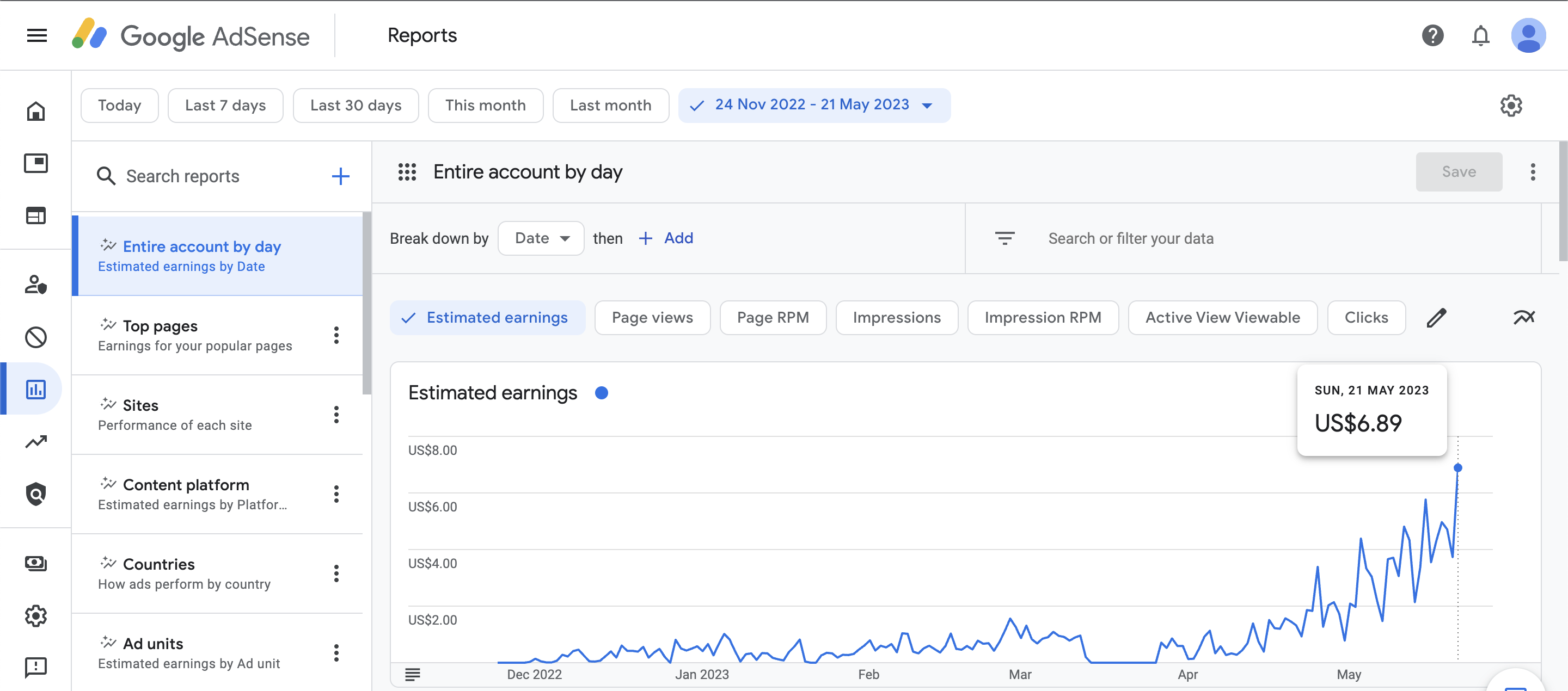The height and width of the screenshot is (691, 1568).
Task: Open the Ads section icon in sidebar
Action: tap(36, 163)
